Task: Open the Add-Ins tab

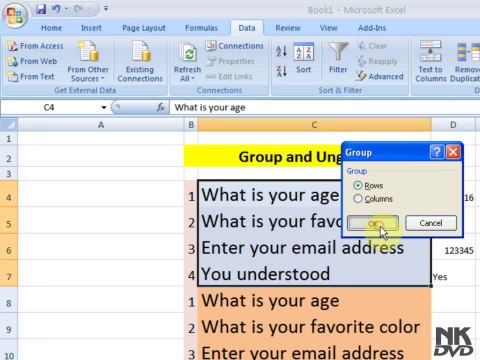Action: (372, 28)
